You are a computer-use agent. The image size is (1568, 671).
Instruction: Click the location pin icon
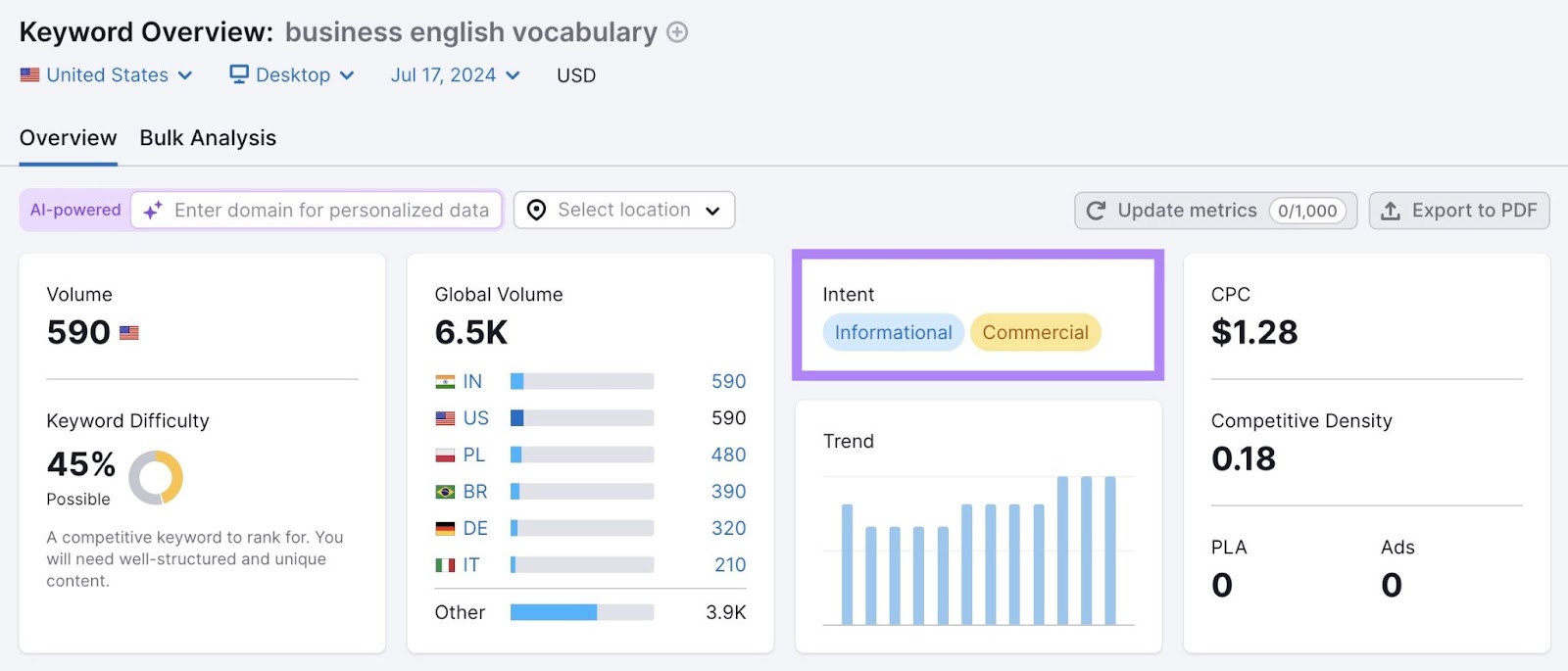coord(536,211)
